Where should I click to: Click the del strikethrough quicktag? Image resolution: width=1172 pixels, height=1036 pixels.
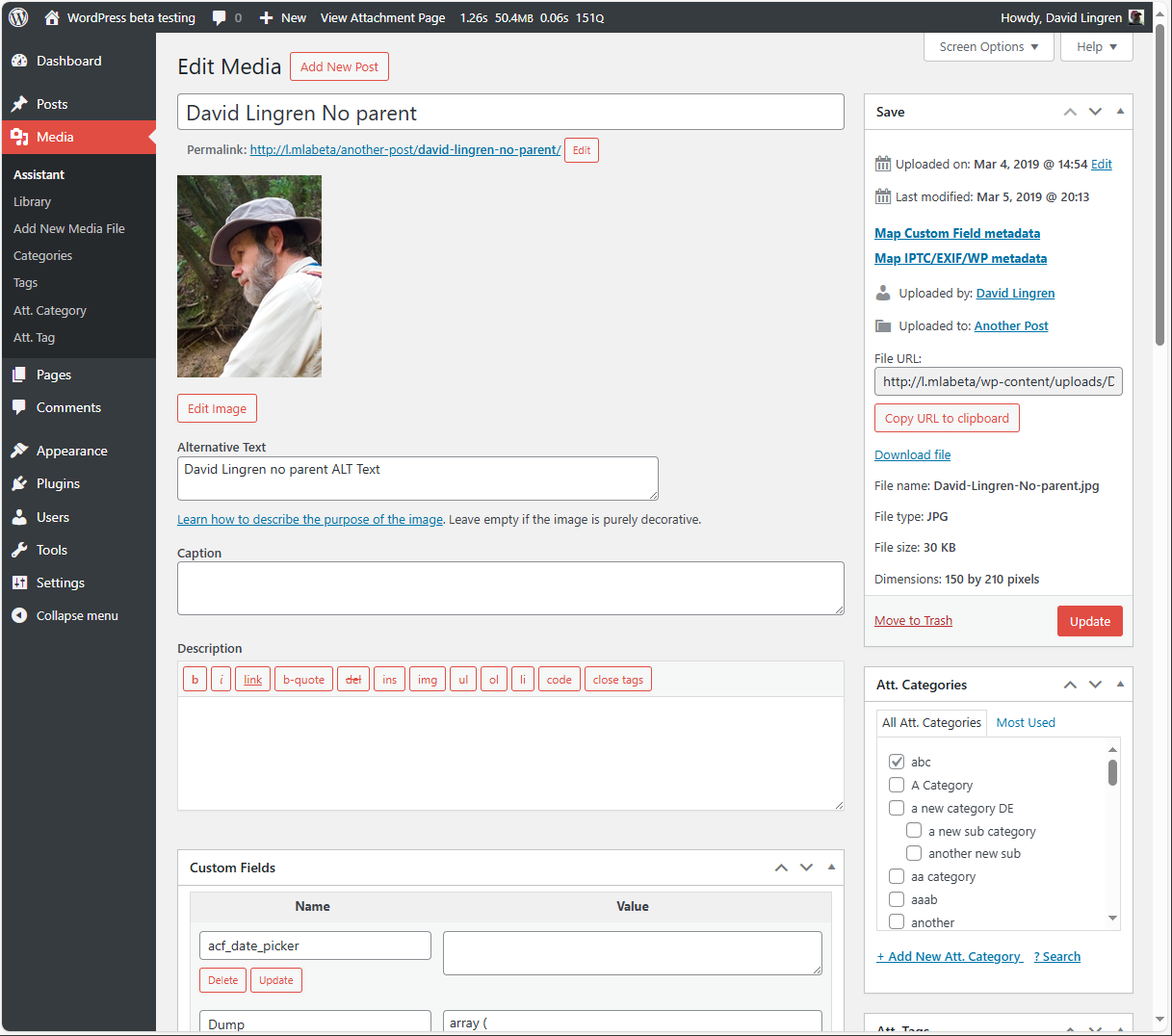(352, 679)
